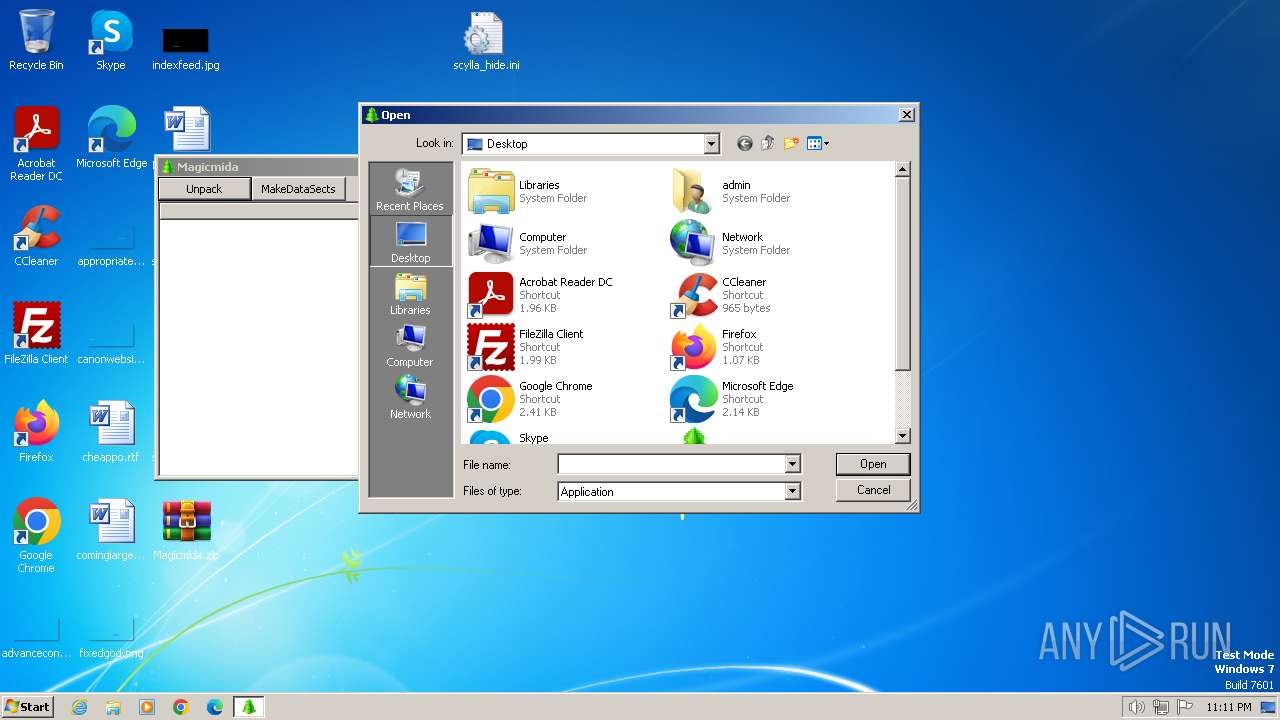
Task: Expand the Look in Desktop dropdown
Action: pos(711,144)
